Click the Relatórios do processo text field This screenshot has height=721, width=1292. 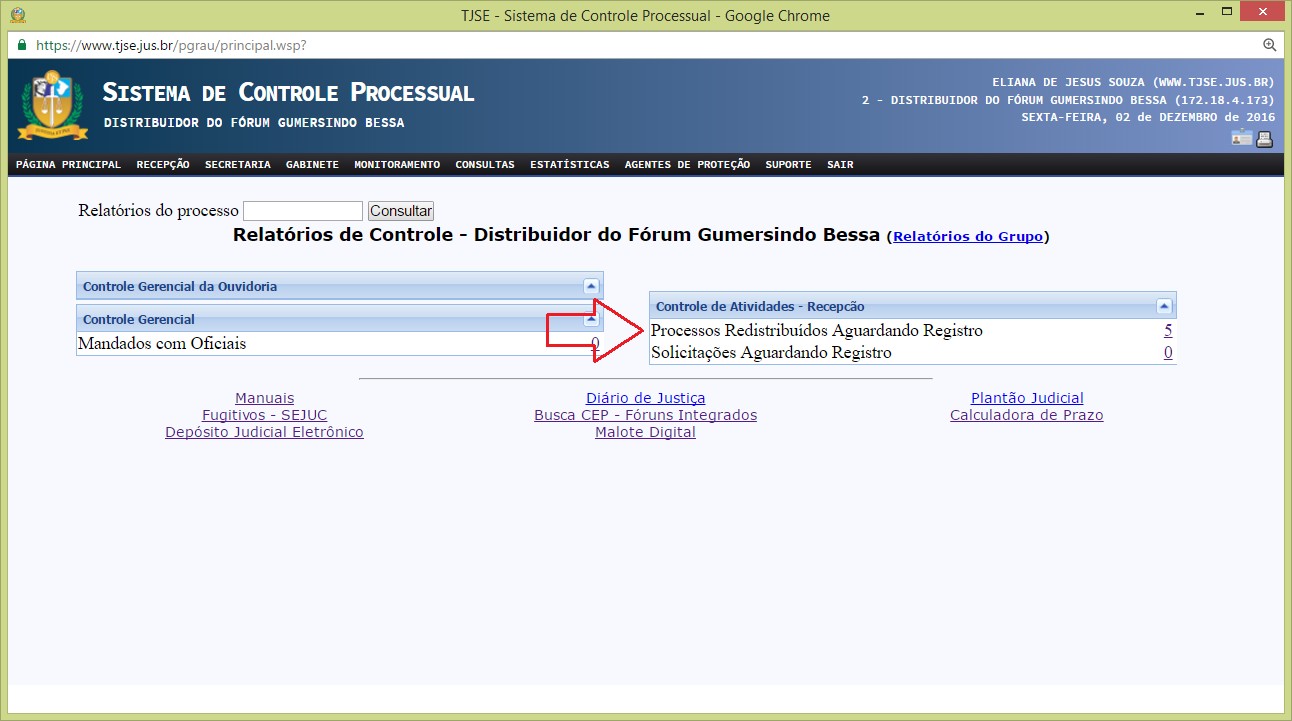coord(302,211)
